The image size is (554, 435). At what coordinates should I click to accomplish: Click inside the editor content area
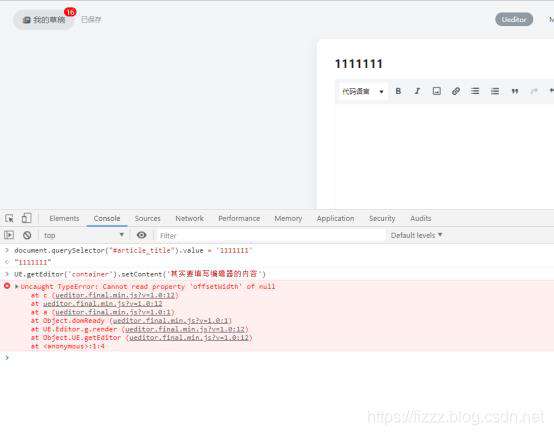coord(444,156)
